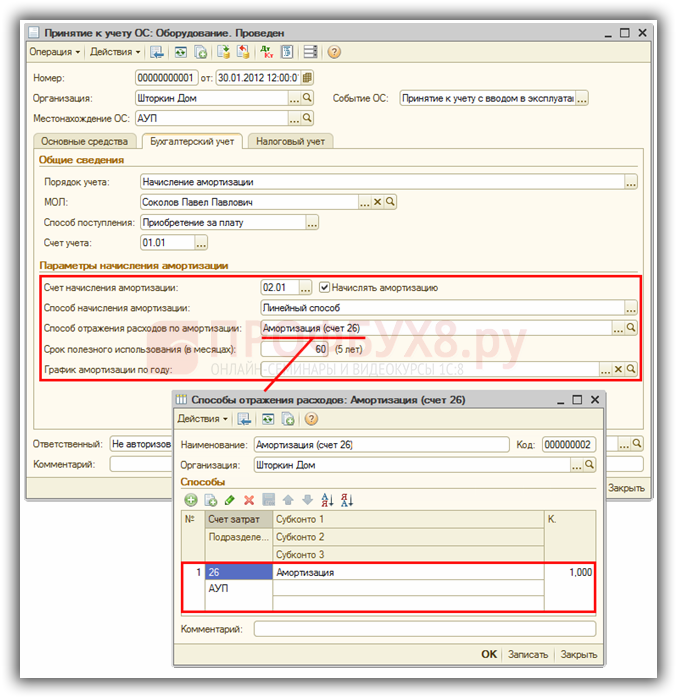
Task: Open selection for Способ начисления амортизации
Action: pos(630,308)
